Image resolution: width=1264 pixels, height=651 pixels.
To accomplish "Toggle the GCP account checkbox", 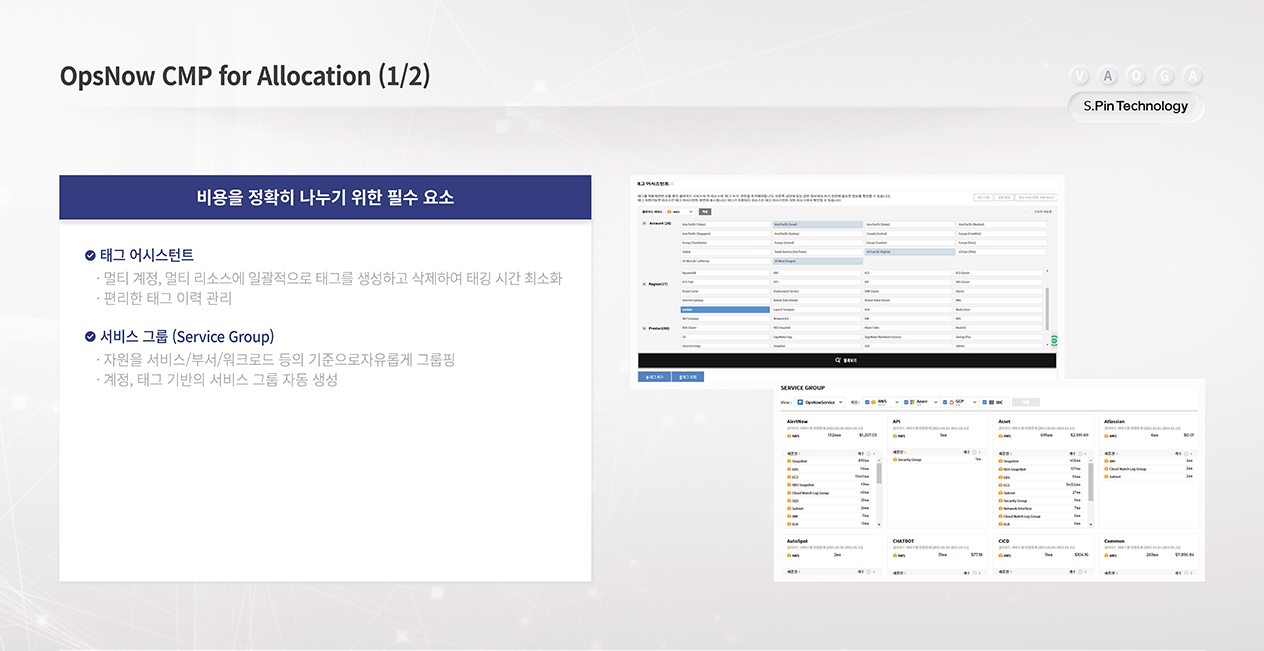I will point(947,402).
